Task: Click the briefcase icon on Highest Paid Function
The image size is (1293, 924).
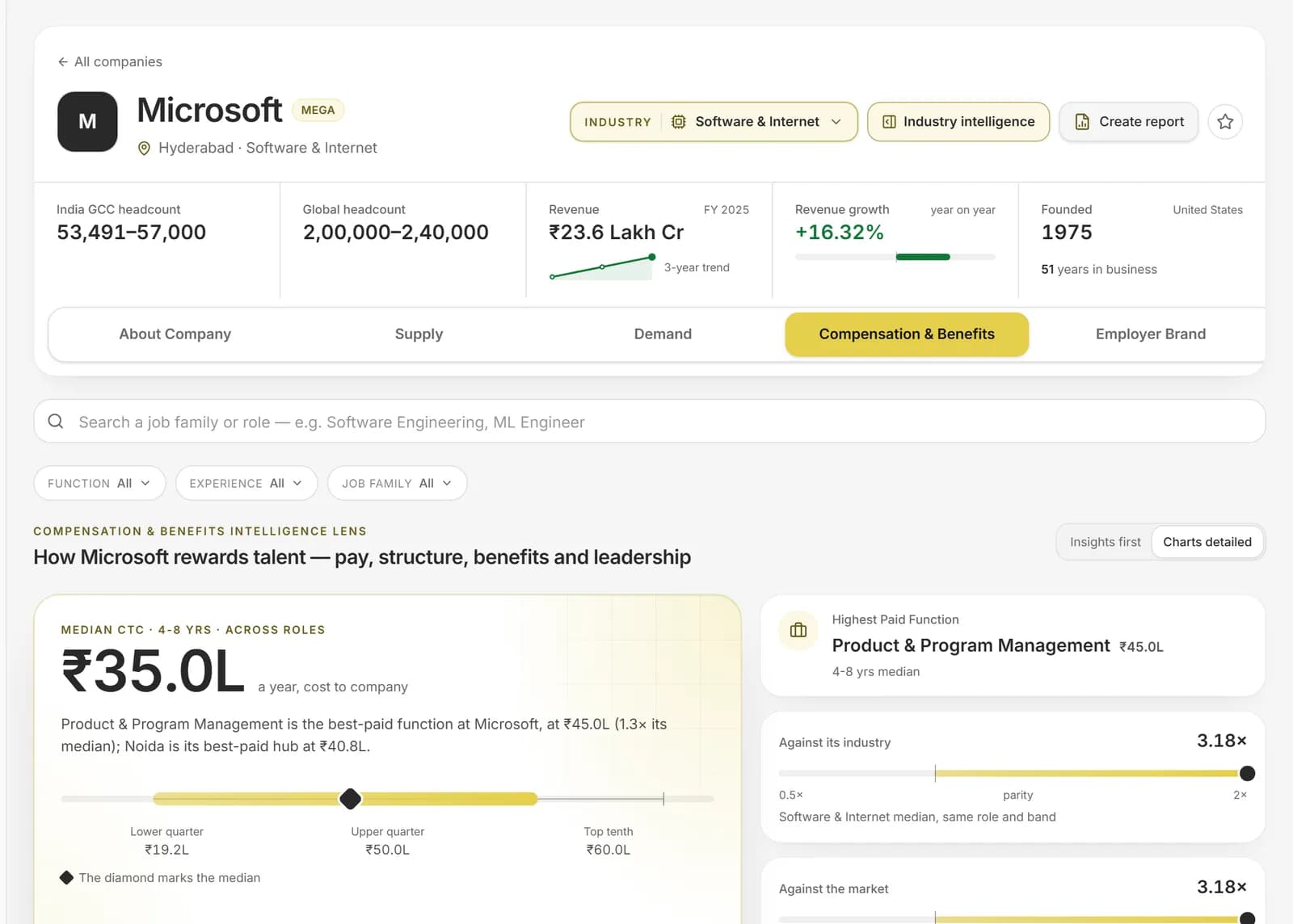Action: click(x=798, y=630)
